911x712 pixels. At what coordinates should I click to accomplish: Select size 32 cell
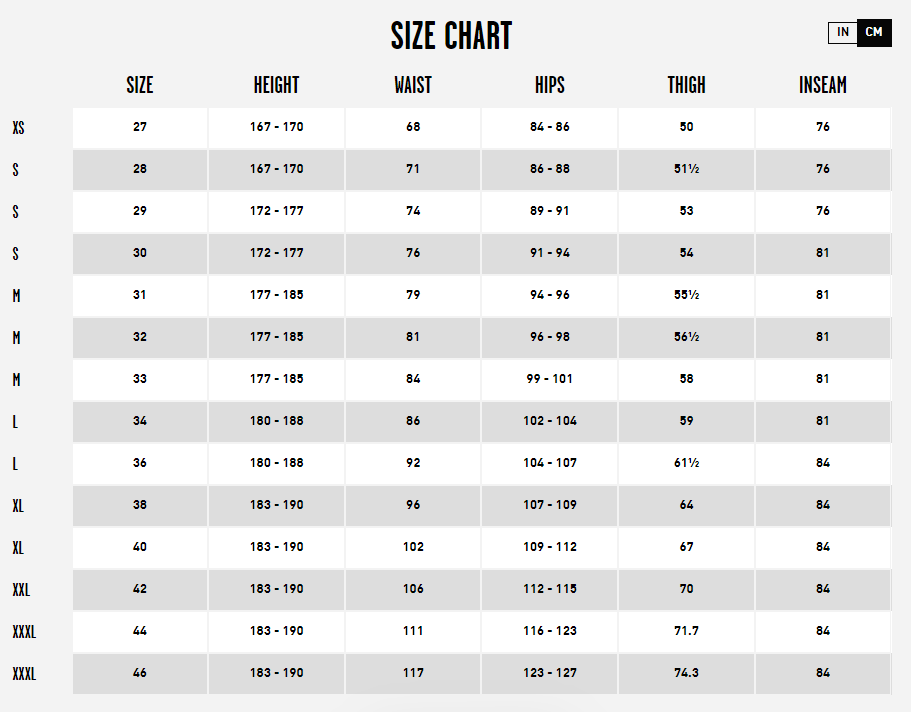tap(140, 337)
